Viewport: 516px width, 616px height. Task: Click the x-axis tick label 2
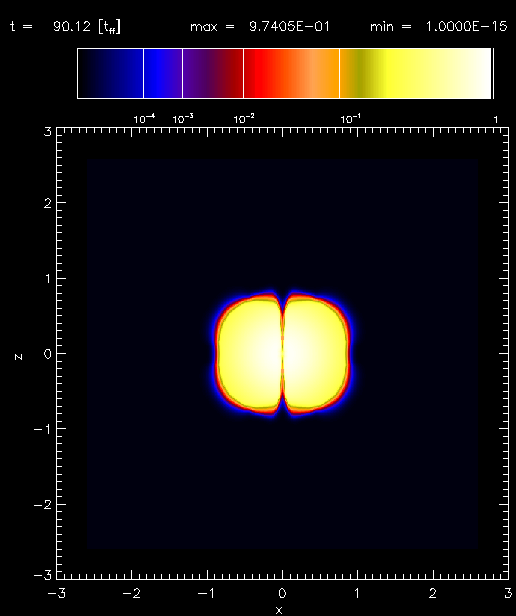tap(432, 593)
